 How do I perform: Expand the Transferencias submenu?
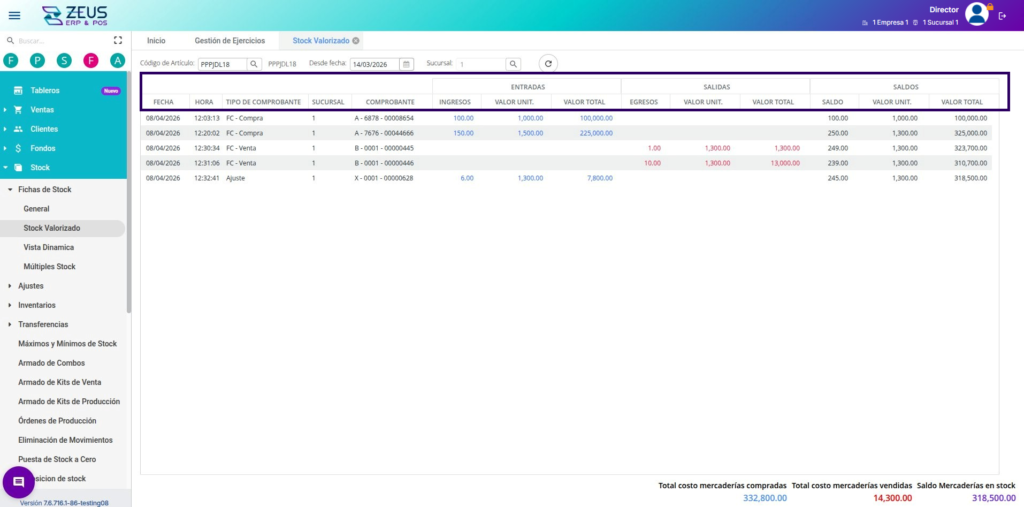[x=43, y=324]
